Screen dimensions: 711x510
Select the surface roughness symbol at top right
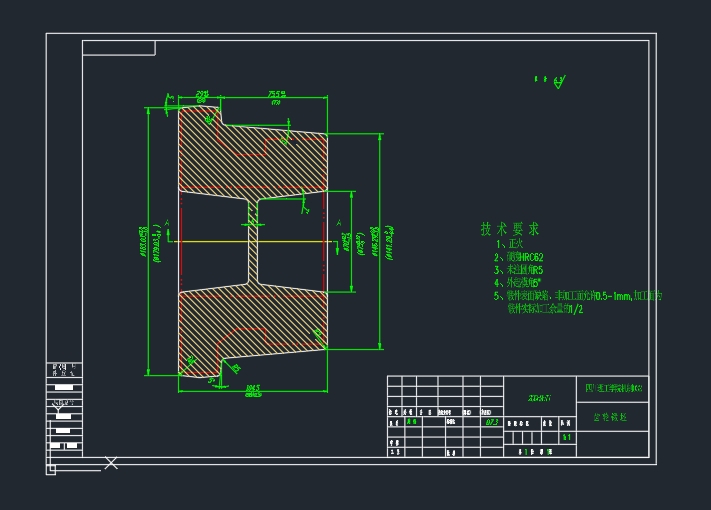point(559,82)
